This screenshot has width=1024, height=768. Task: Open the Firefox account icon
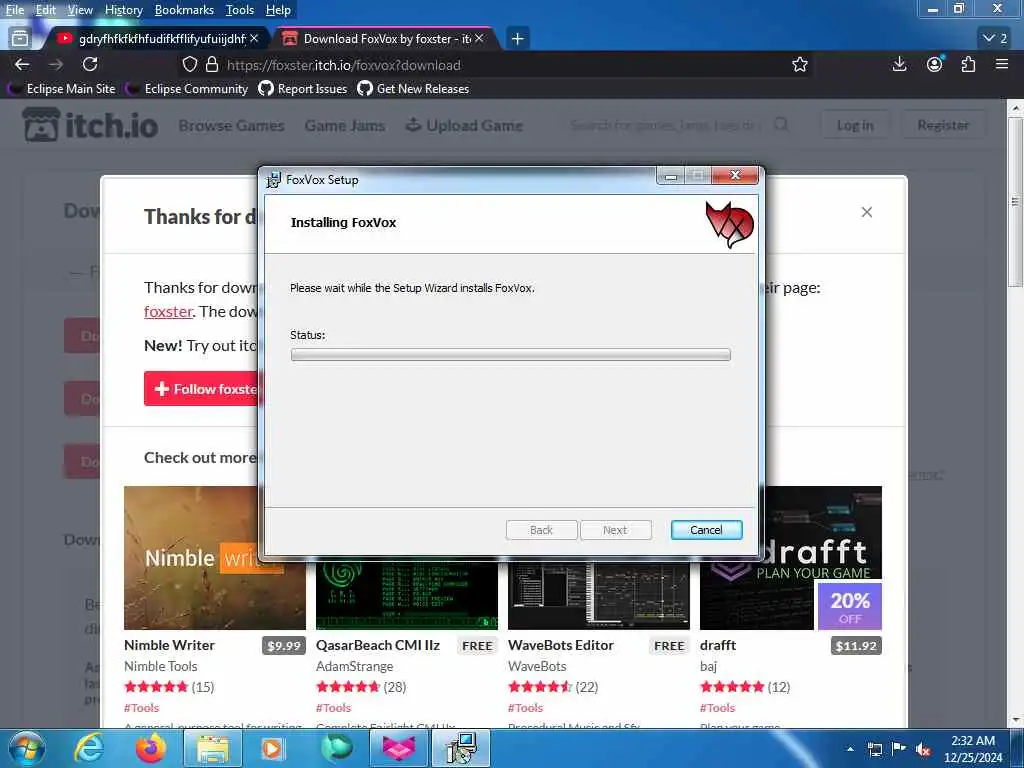click(x=935, y=64)
